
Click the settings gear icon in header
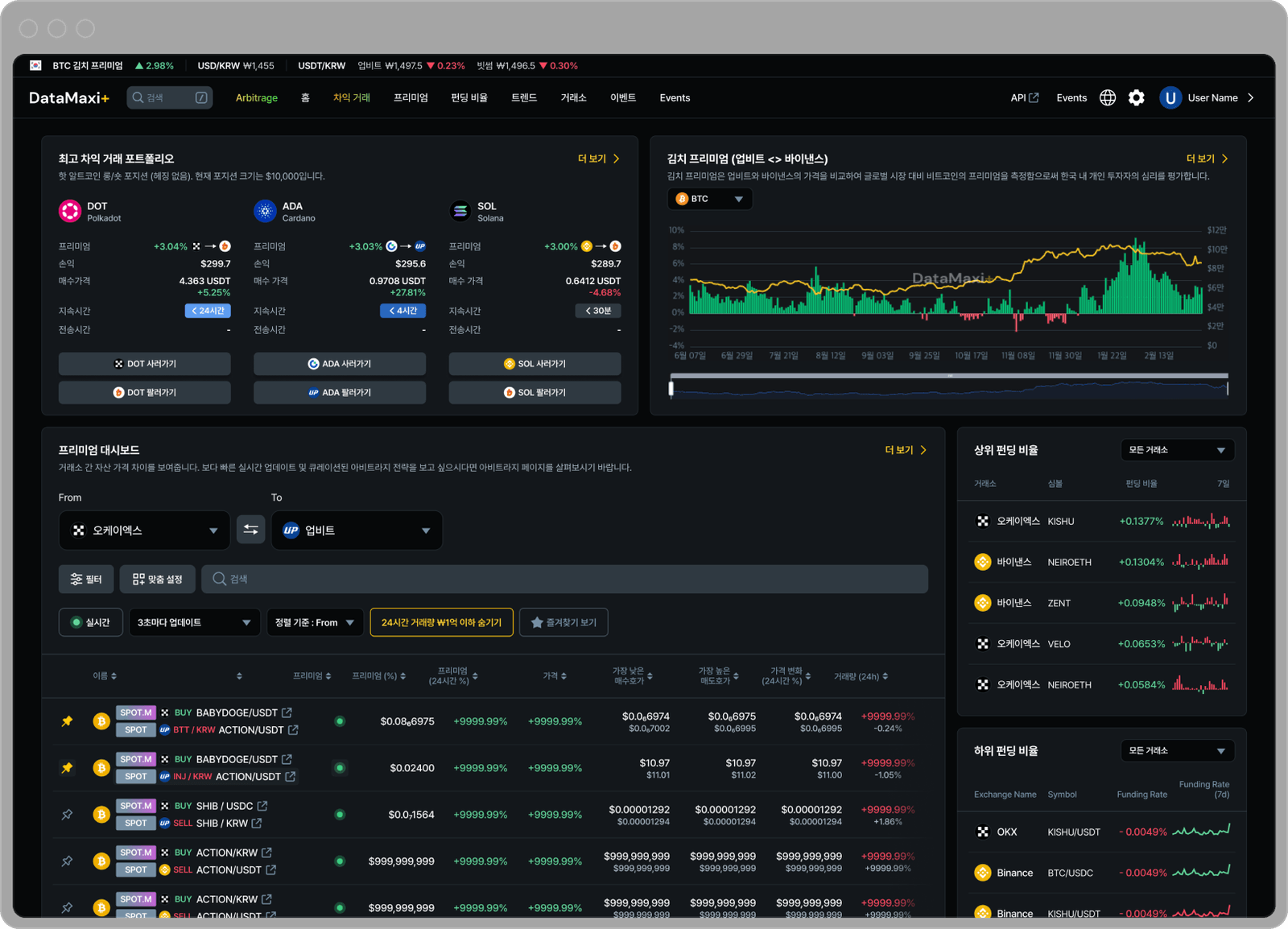pyautogui.click(x=1136, y=98)
